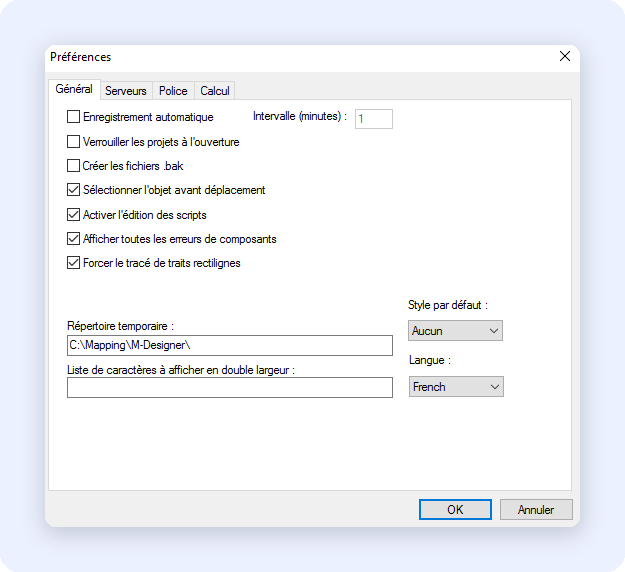Click the Intervalle (minutes) label
This screenshot has height=572, width=625.
[x=300, y=116]
